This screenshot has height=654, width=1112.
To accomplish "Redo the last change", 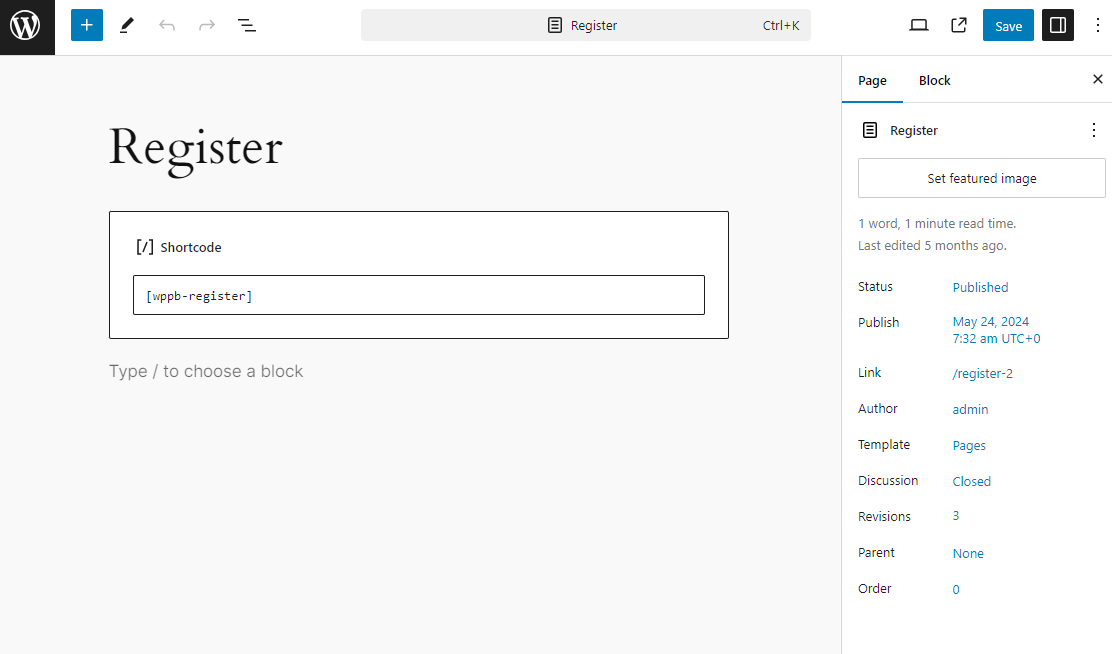I will (x=206, y=25).
